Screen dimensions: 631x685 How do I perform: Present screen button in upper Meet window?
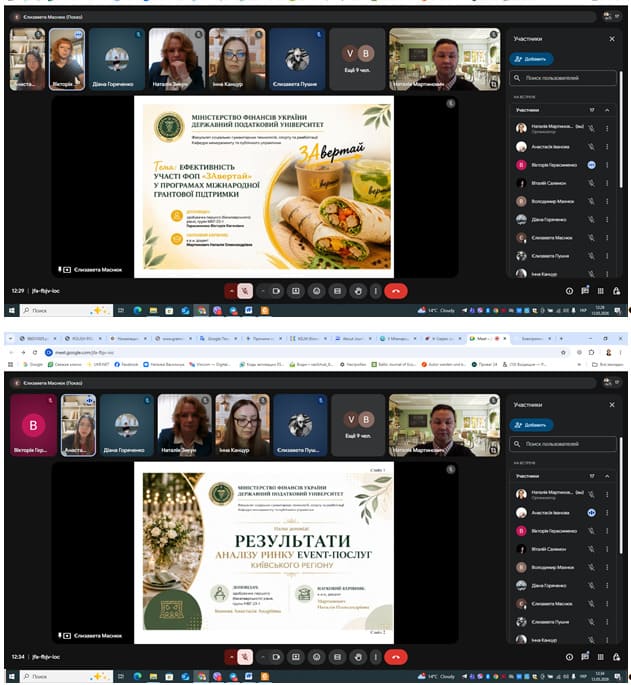click(296, 291)
